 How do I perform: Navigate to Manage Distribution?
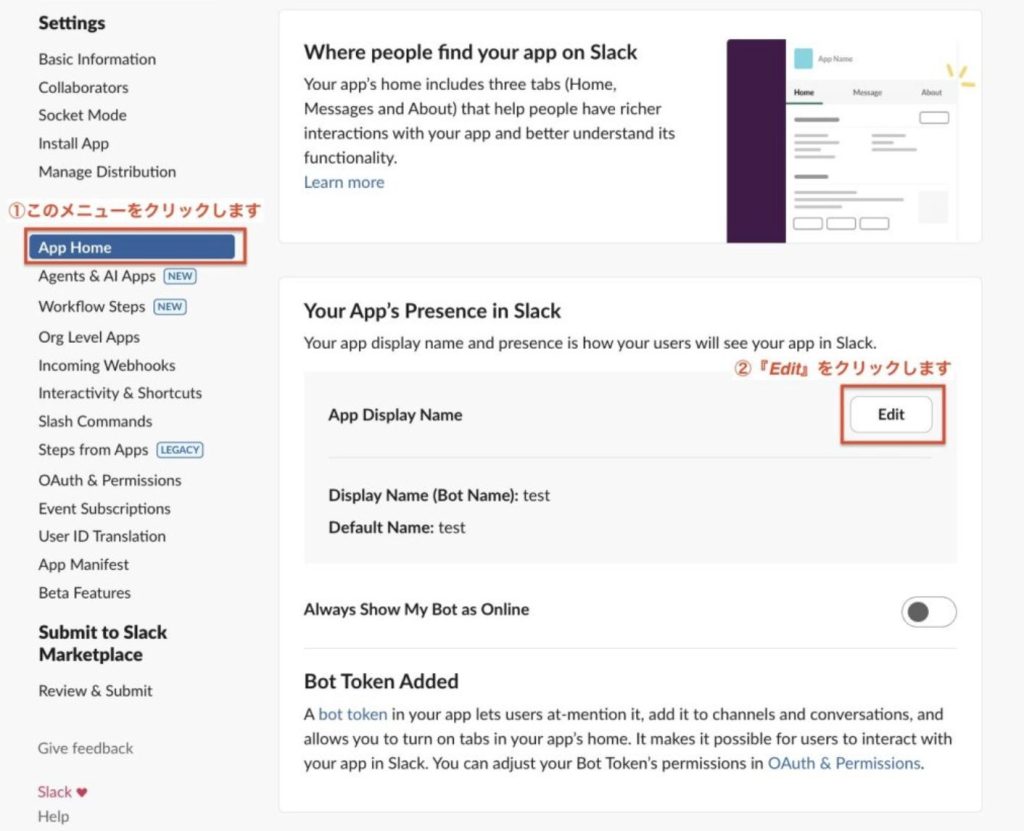(x=107, y=171)
